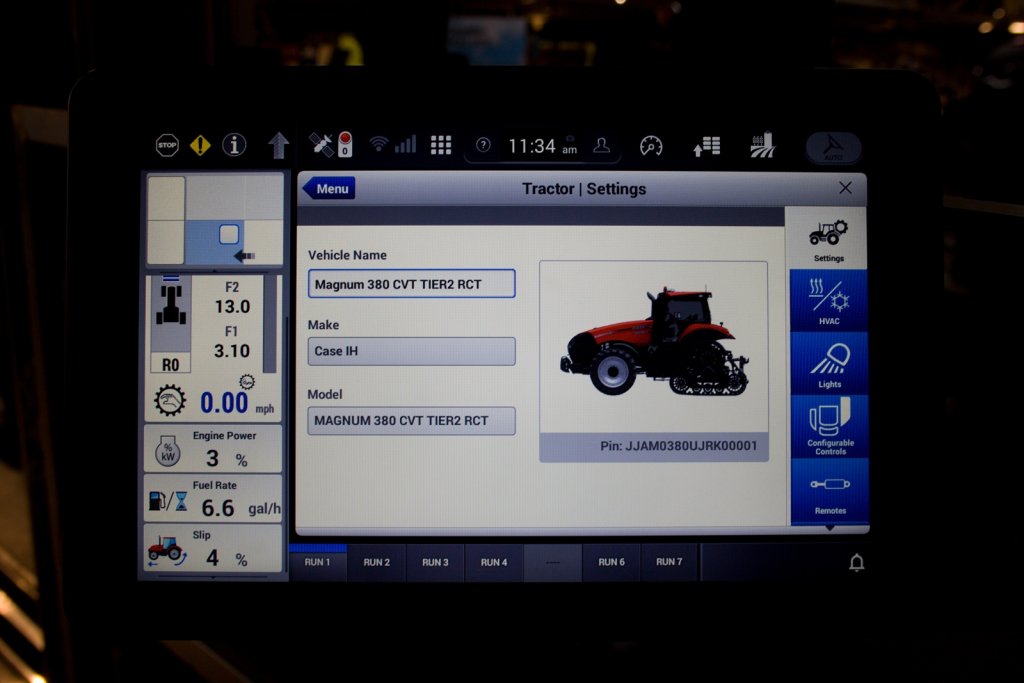This screenshot has width=1024, height=683.
Task: Tap the small gear above mph reading
Action: point(247,382)
